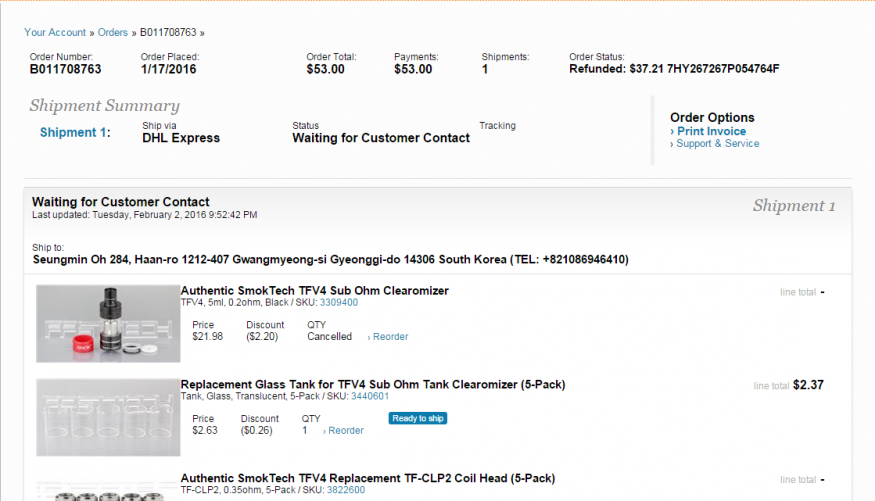View the TF-CLP2 Coil Head thumbnail
The height and width of the screenshot is (501, 875).
[x=108, y=489]
